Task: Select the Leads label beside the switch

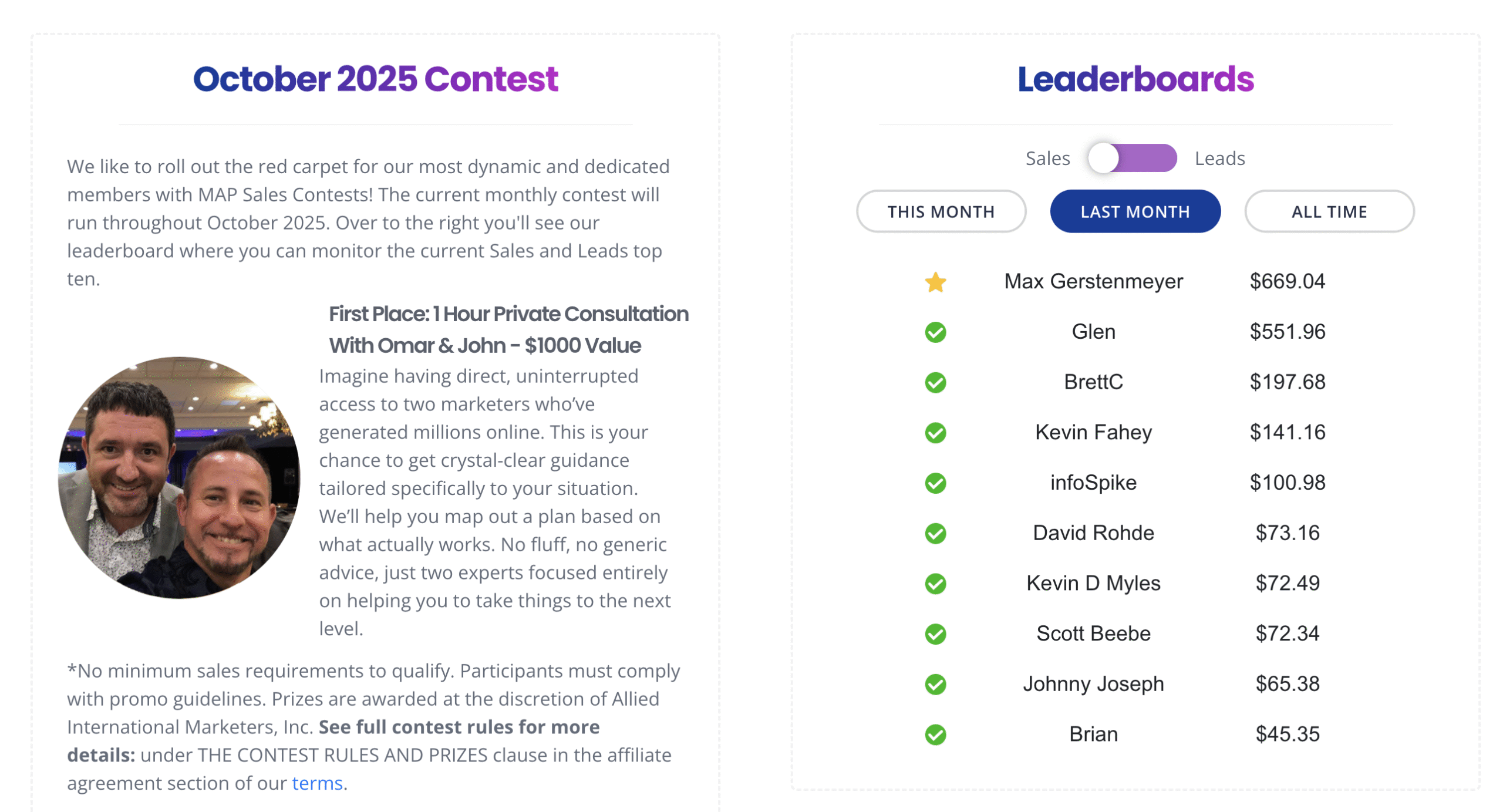Action: [1219, 159]
